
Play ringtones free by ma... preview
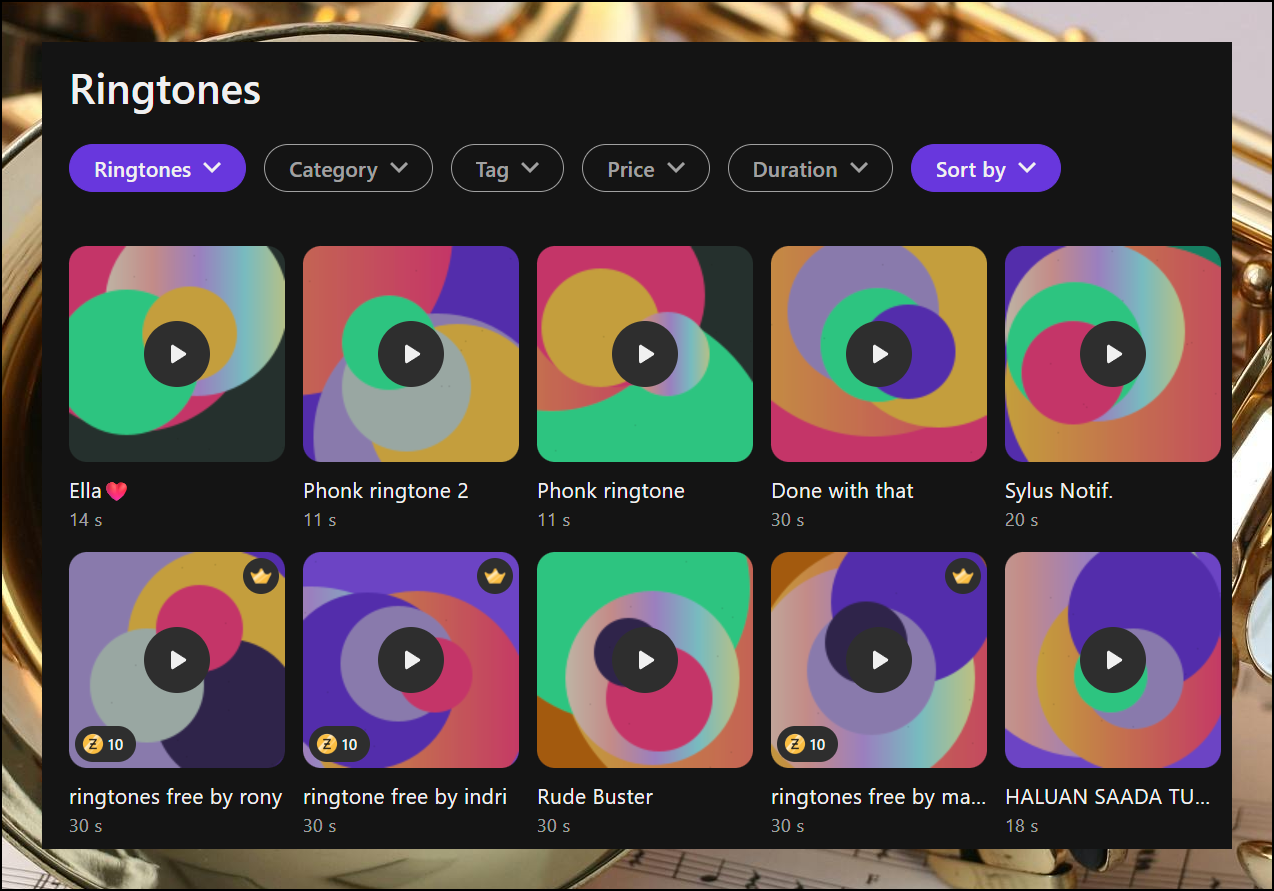click(x=879, y=660)
